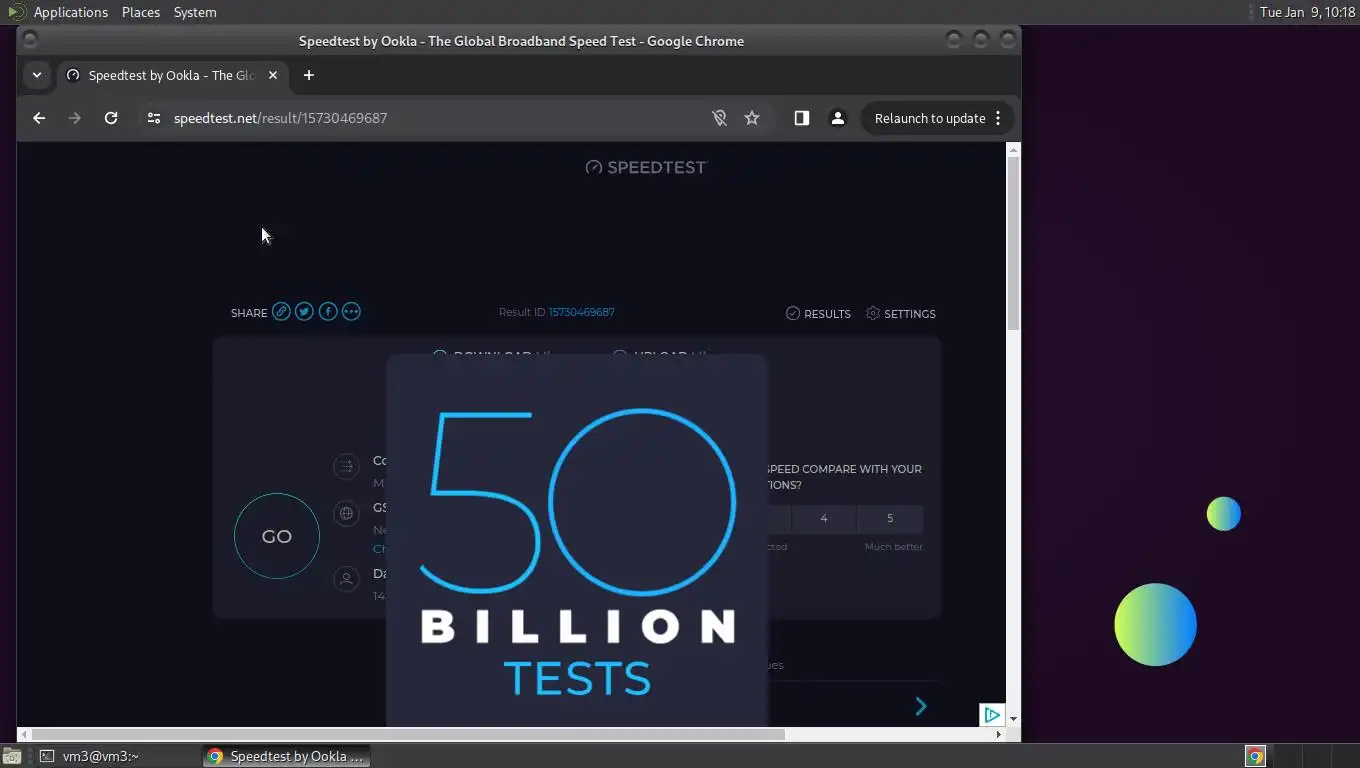Click the scroll up arrow of the page
This screenshot has height=768, width=1360.
pos(1013,150)
